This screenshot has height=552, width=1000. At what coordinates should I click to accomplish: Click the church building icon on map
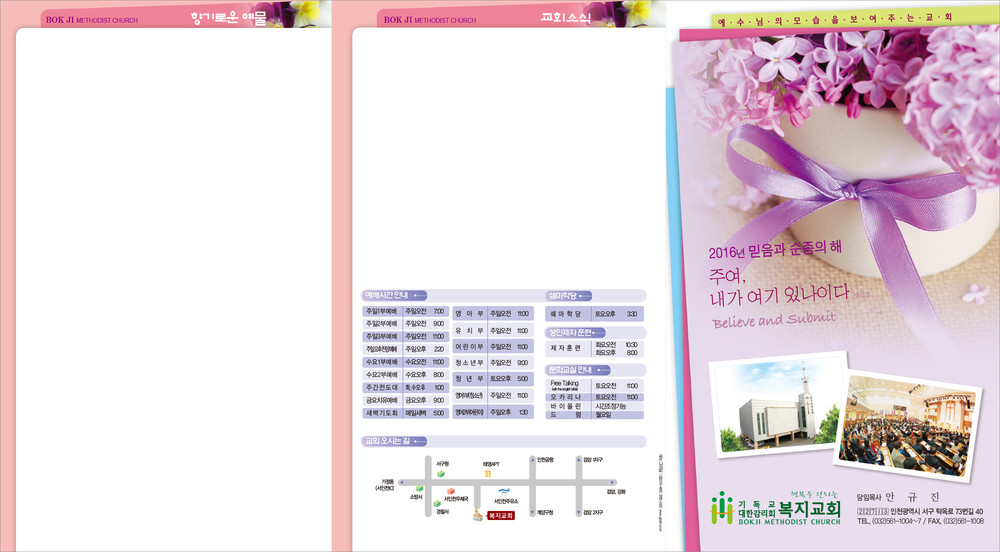(x=477, y=515)
